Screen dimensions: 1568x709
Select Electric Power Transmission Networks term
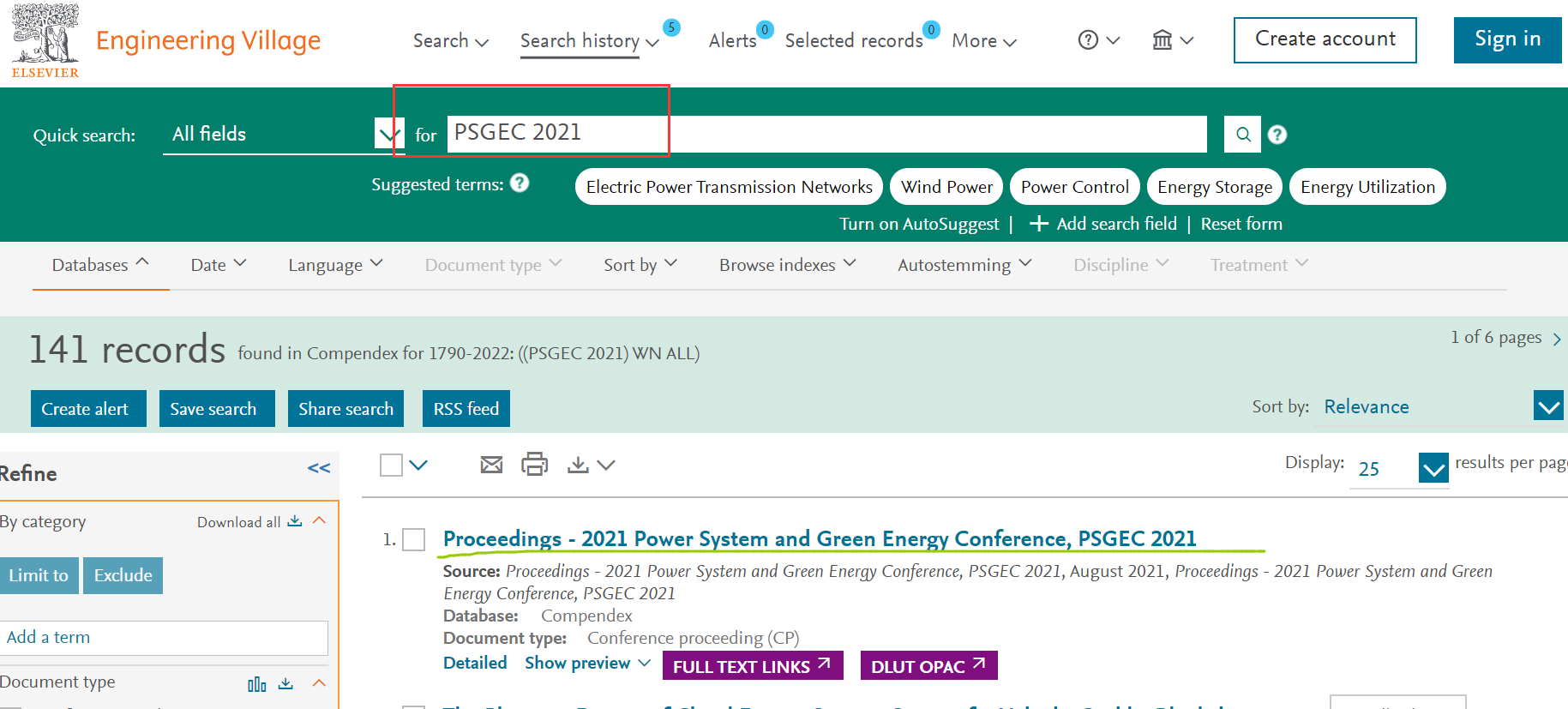[x=729, y=187]
